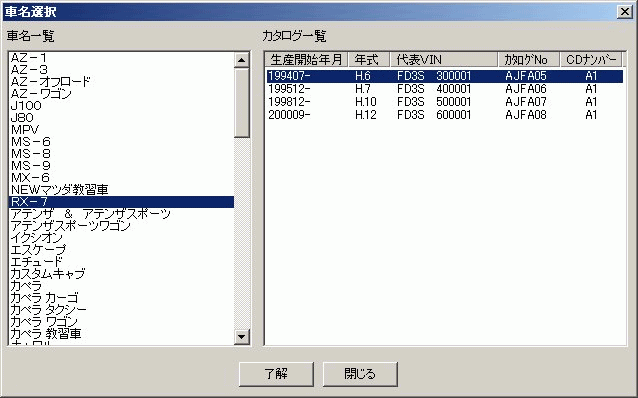
Task: Select エスケープ in the car list
Action: (x=121, y=250)
